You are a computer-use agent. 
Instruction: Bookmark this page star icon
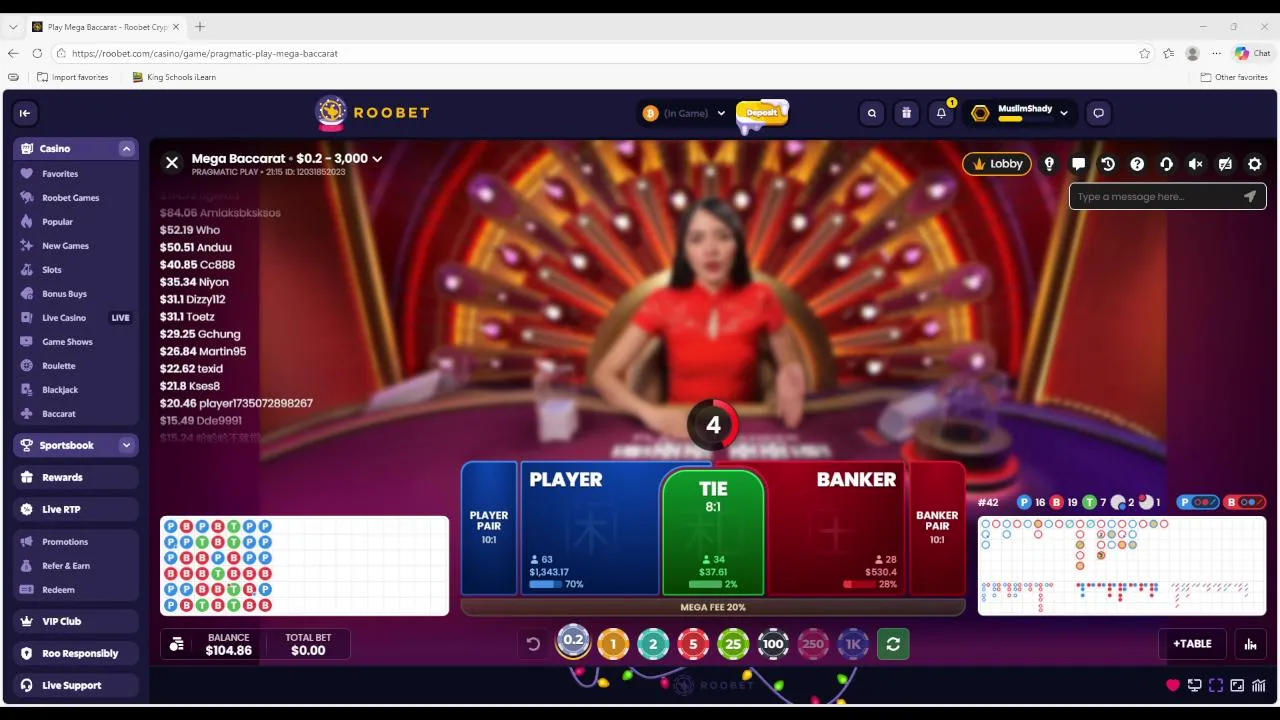tap(1144, 53)
